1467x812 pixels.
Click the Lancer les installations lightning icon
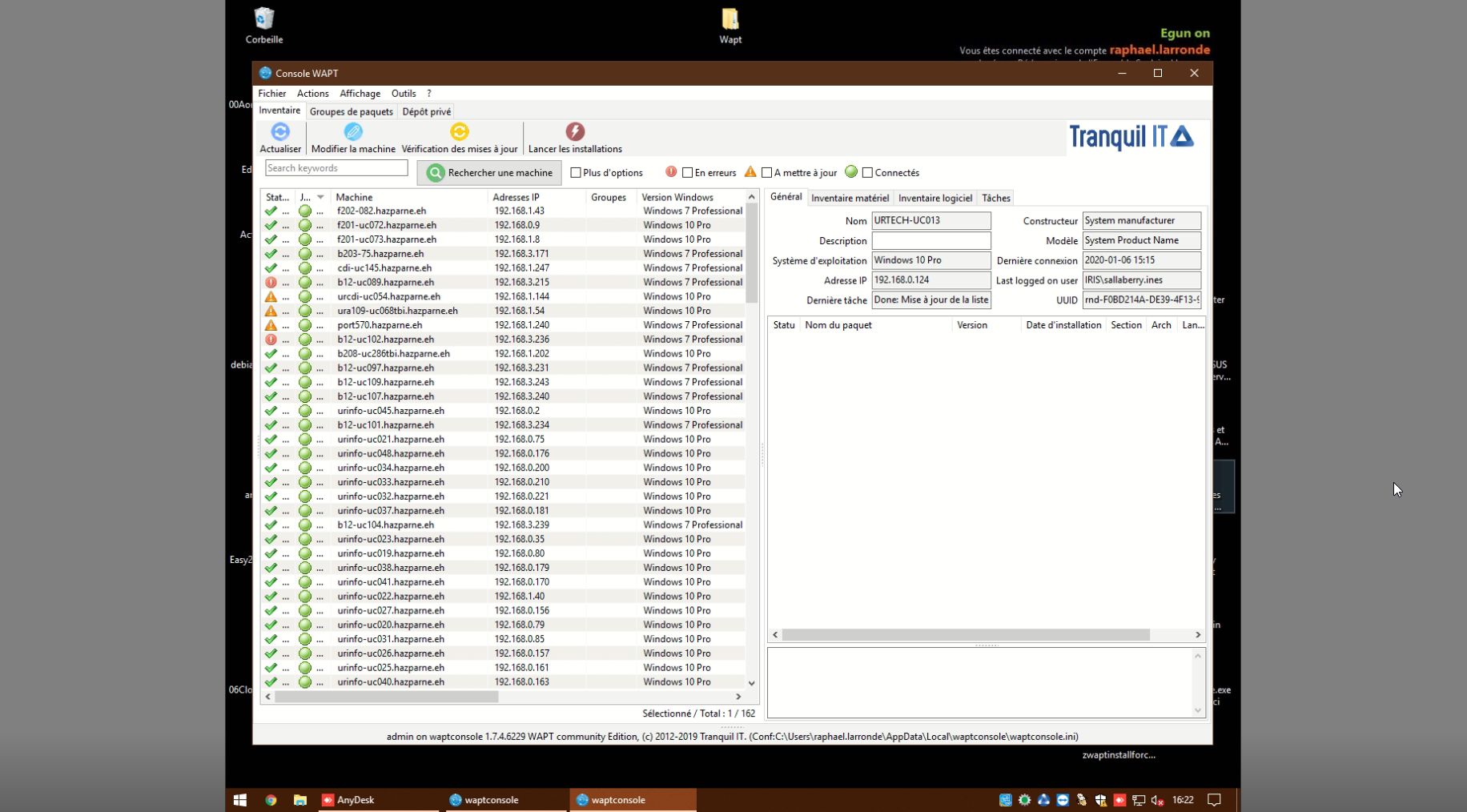(x=575, y=131)
